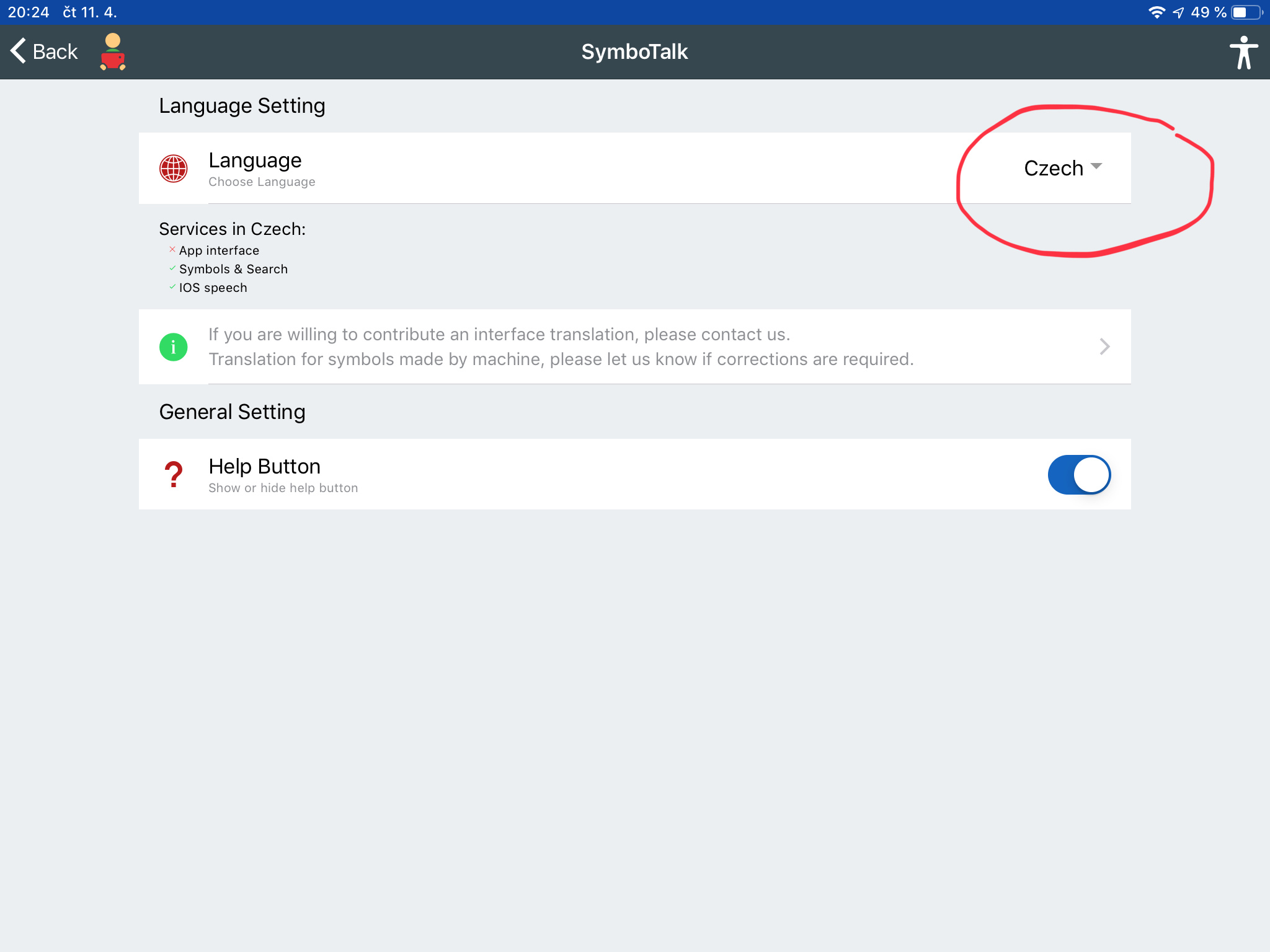This screenshot has width=1270, height=952.
Task: Tap the green info circle icon
Action: pyautogui.click(x=174, y=347)
